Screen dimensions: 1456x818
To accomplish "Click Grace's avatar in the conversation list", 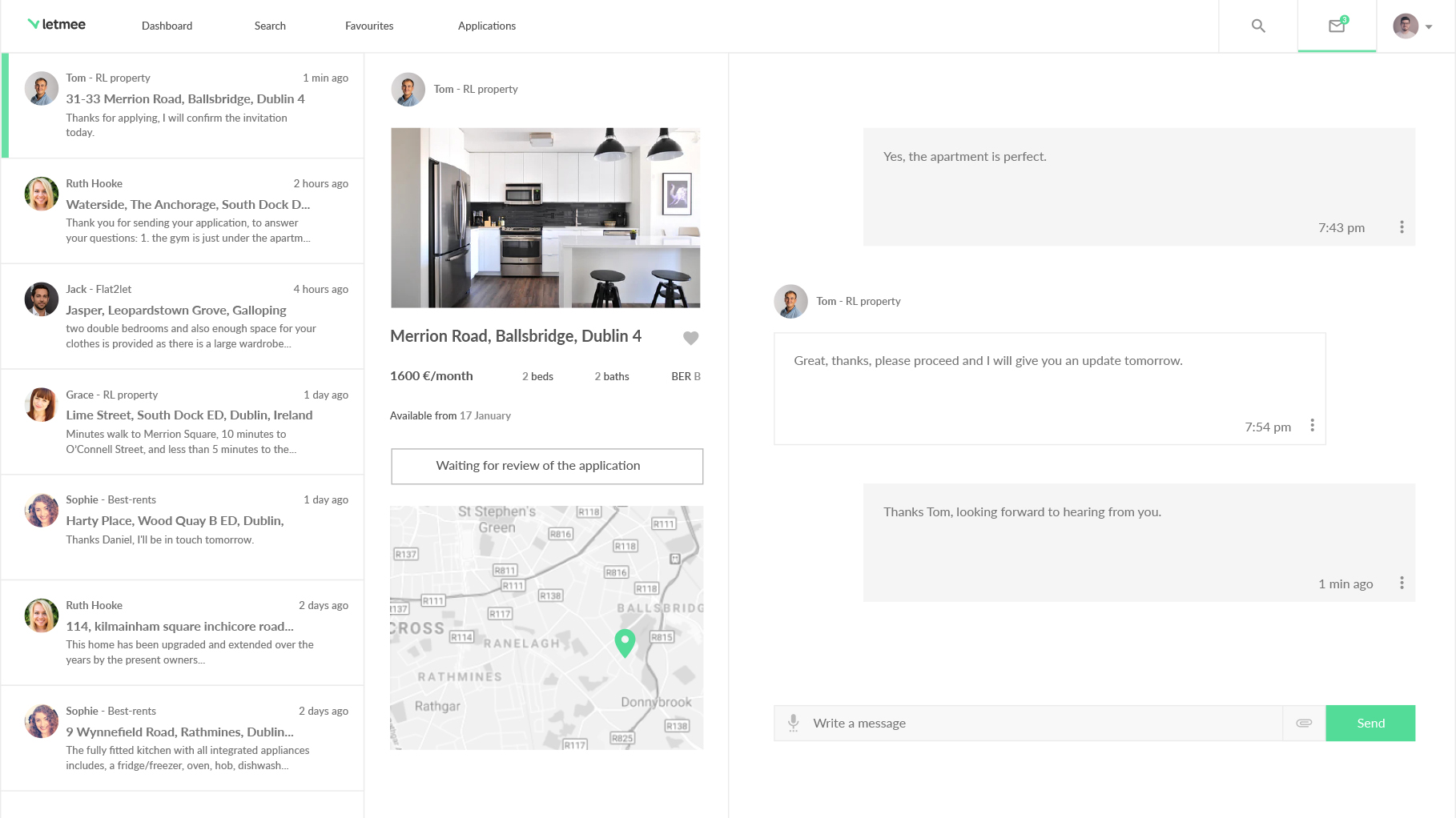I will tap(42, 405).
